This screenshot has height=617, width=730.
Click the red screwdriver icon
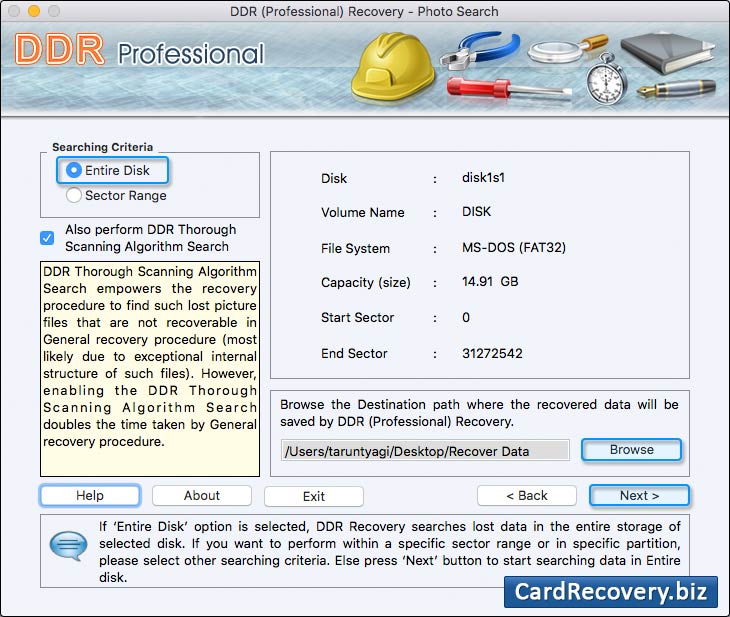[508, 89]
